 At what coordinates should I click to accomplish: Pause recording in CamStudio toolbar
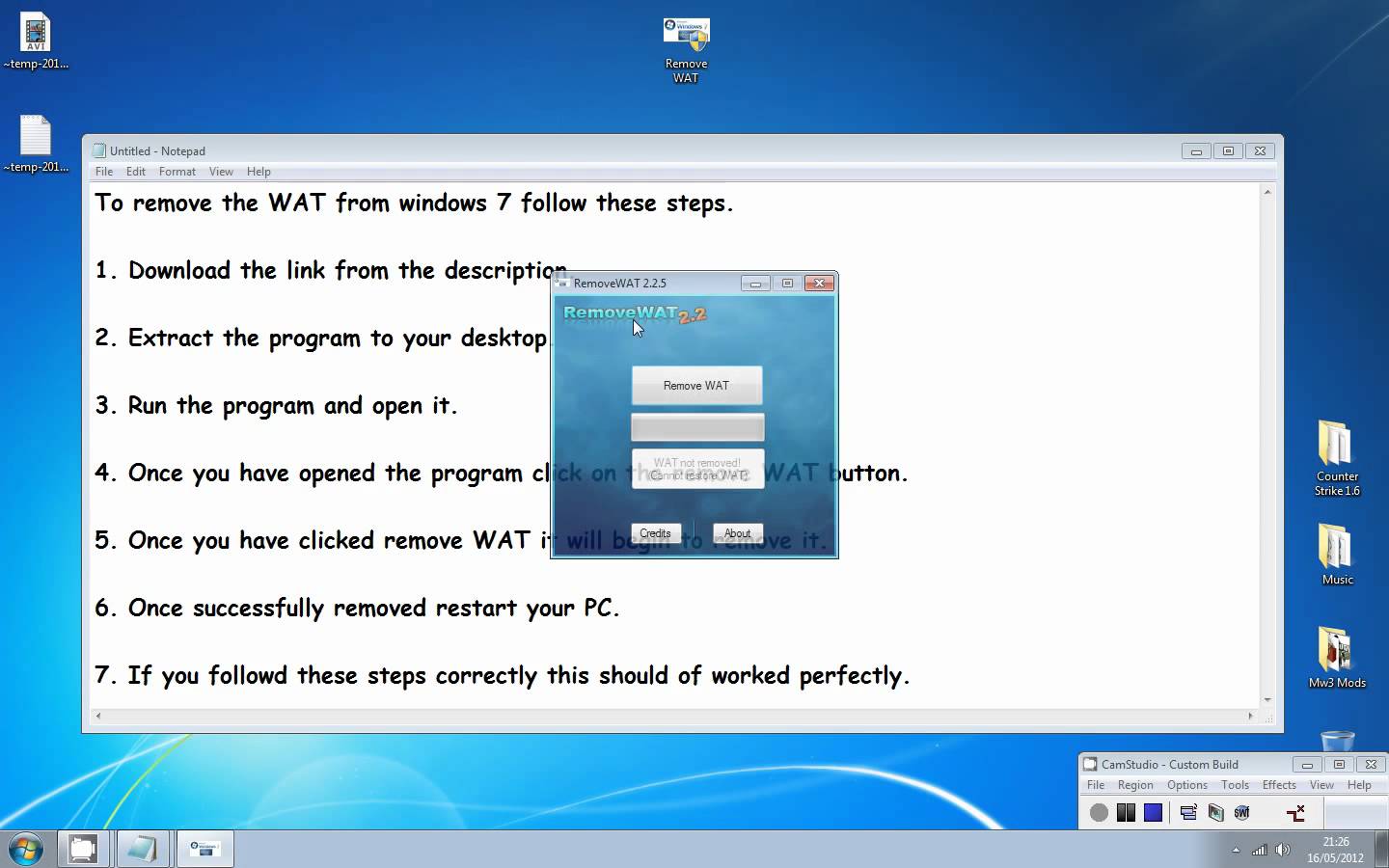(x=1126, y=813)
